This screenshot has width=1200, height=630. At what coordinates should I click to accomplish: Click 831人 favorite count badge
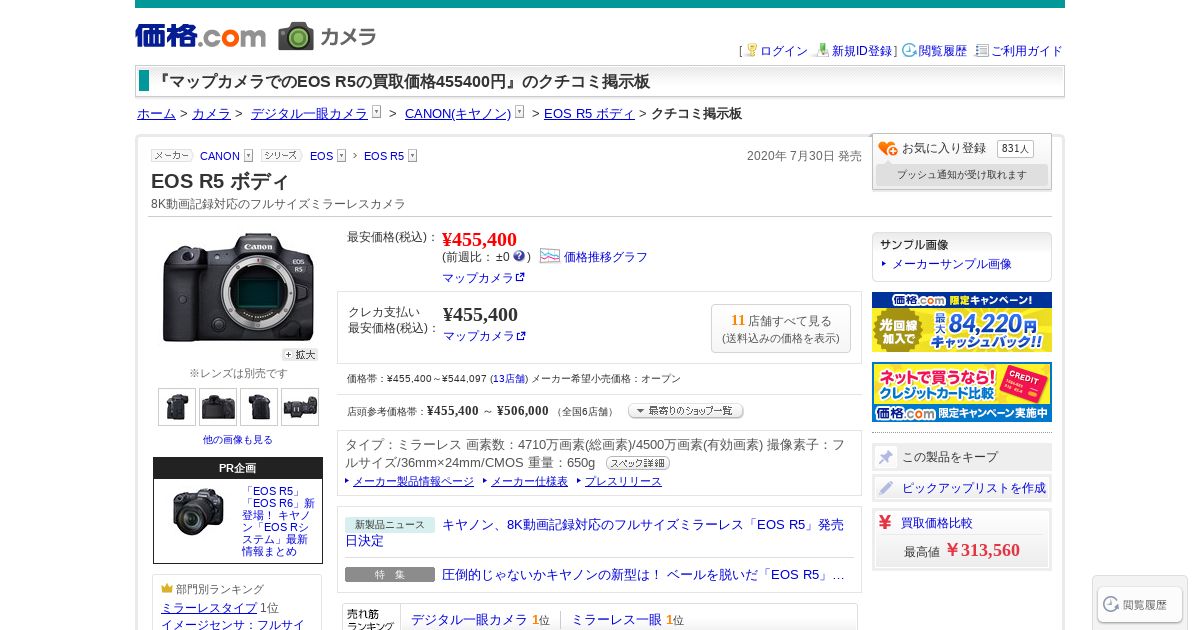(1015, 149)
